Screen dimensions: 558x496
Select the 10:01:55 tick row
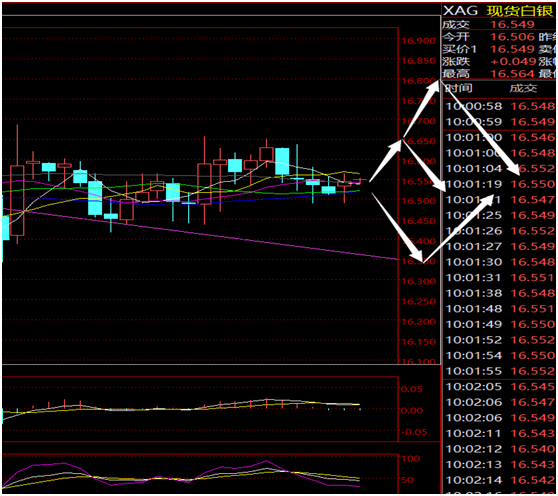click(500, 371)
